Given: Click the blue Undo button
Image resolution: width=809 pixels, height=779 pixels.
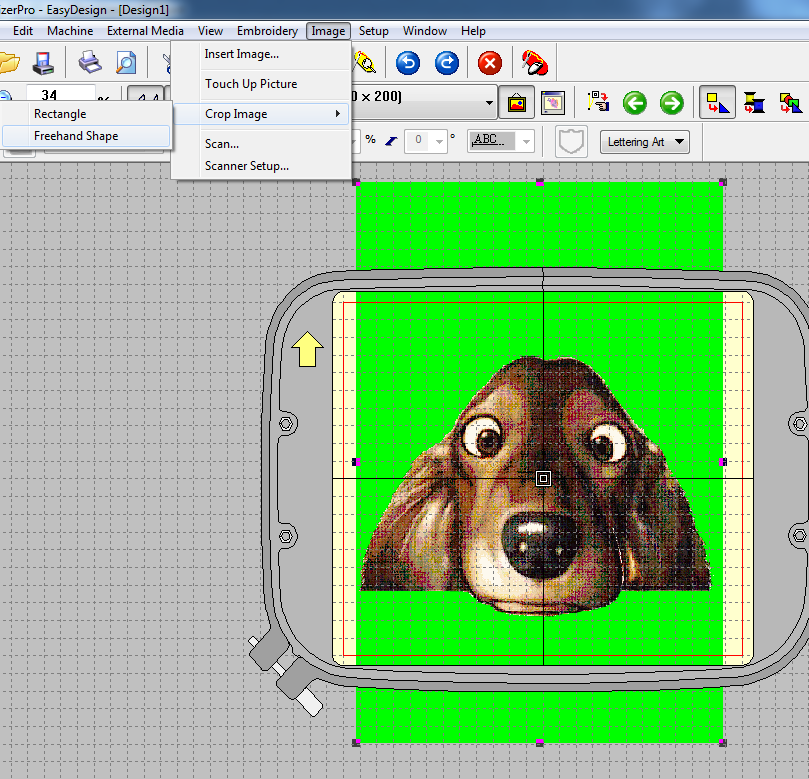Looking at the screenshot, I should pyautogui.click(x=408, y=63).
